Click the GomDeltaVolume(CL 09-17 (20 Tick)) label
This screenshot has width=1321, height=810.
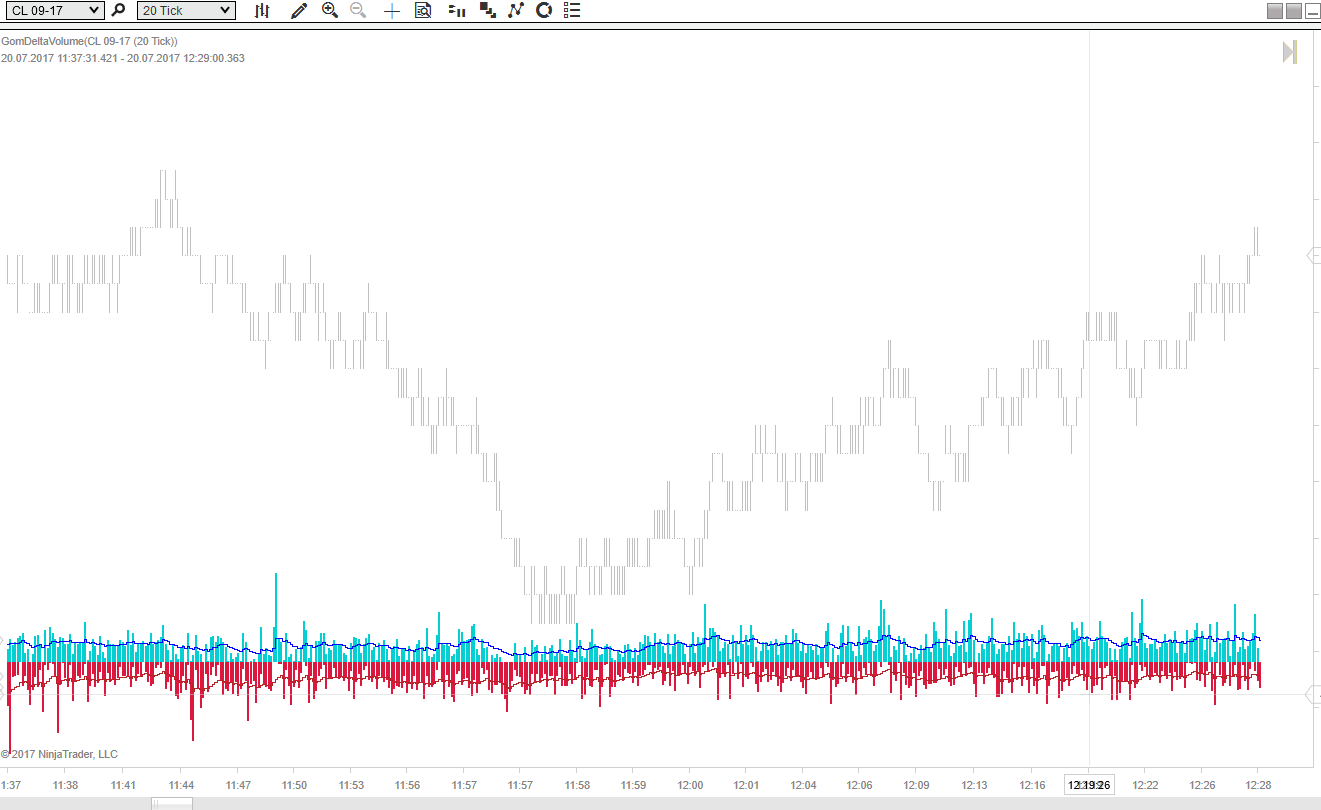(89, 41)
